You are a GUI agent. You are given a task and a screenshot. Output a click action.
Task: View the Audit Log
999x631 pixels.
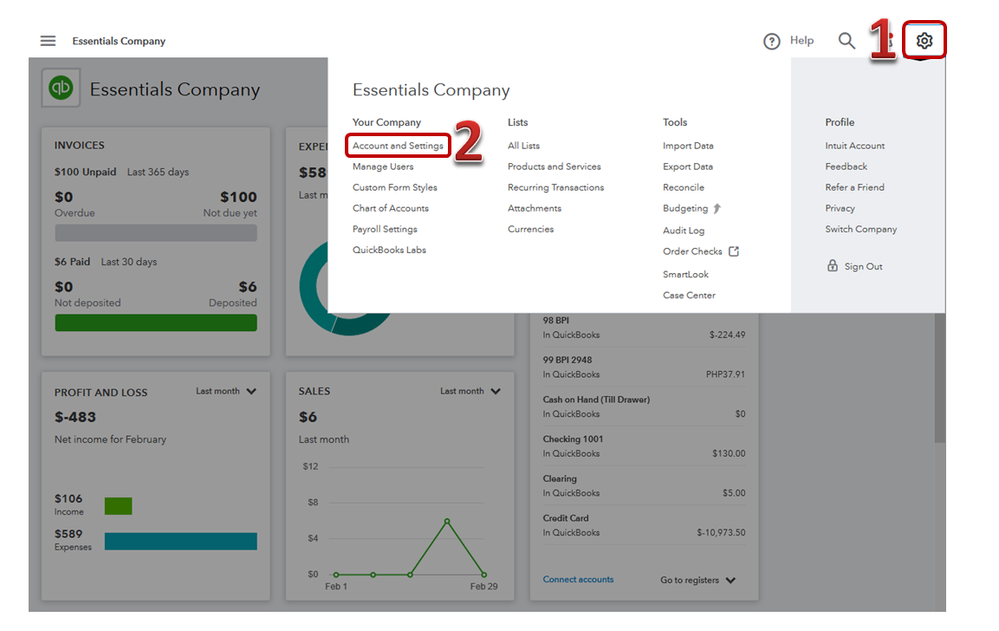click(684, 230)
